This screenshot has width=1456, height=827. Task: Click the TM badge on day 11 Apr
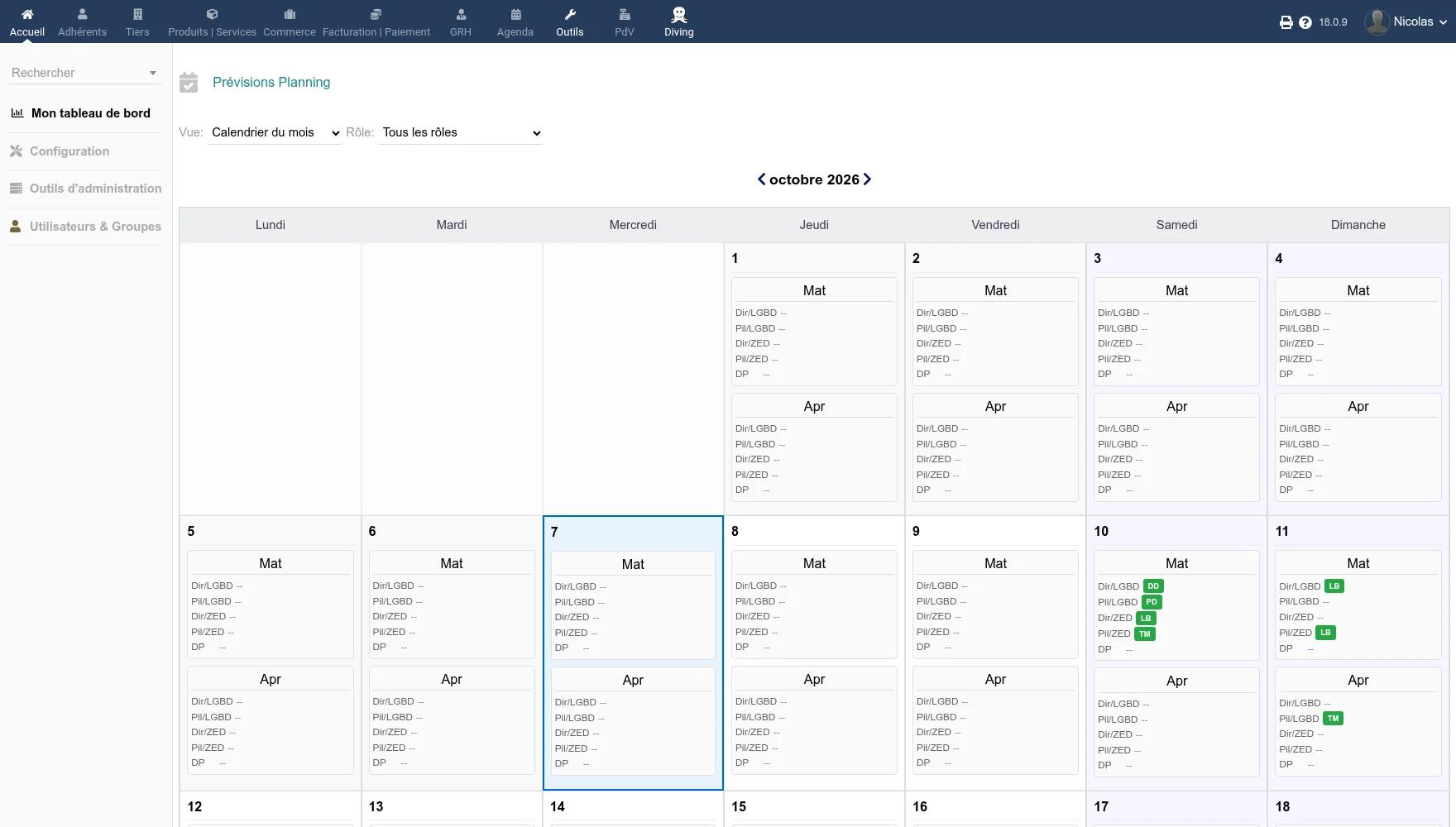1333,719
